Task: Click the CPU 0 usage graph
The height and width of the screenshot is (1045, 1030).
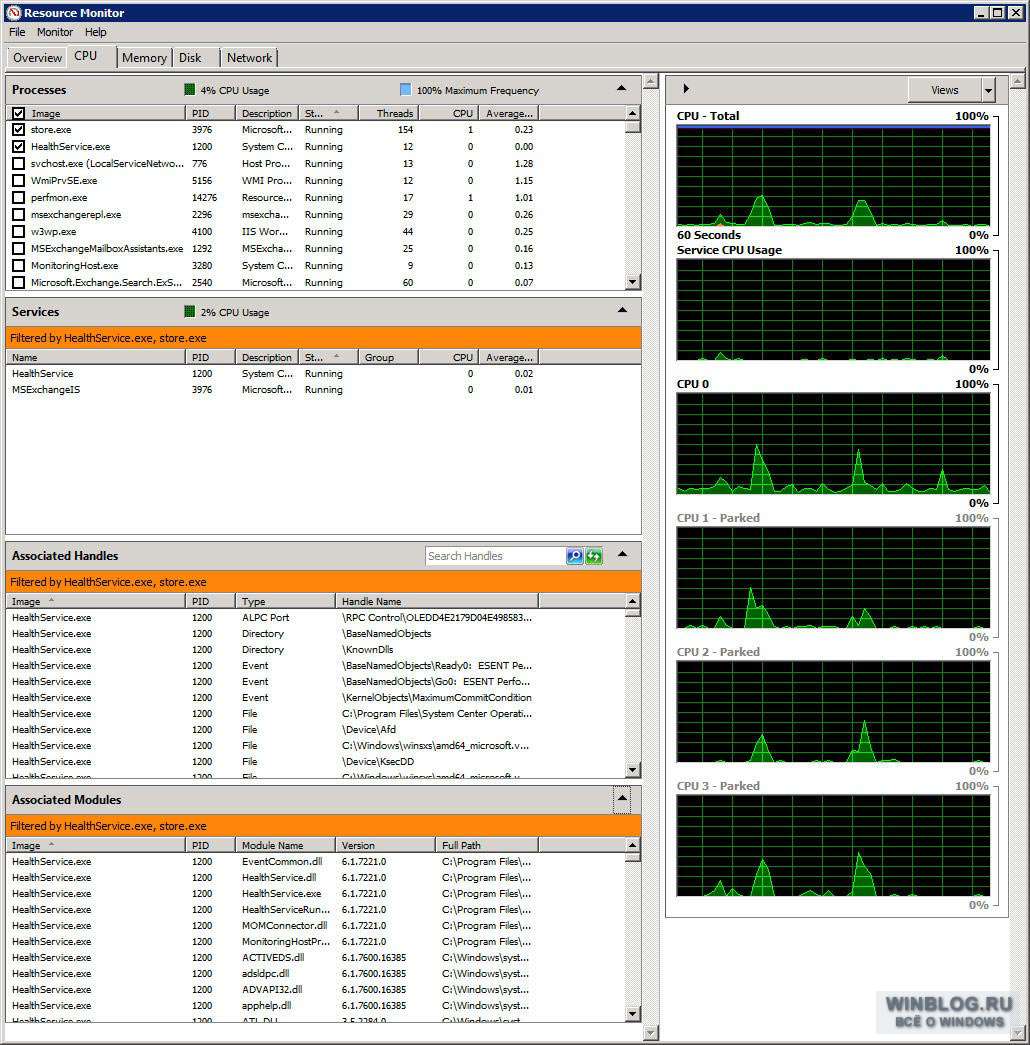Action: (x=833, y=443)
